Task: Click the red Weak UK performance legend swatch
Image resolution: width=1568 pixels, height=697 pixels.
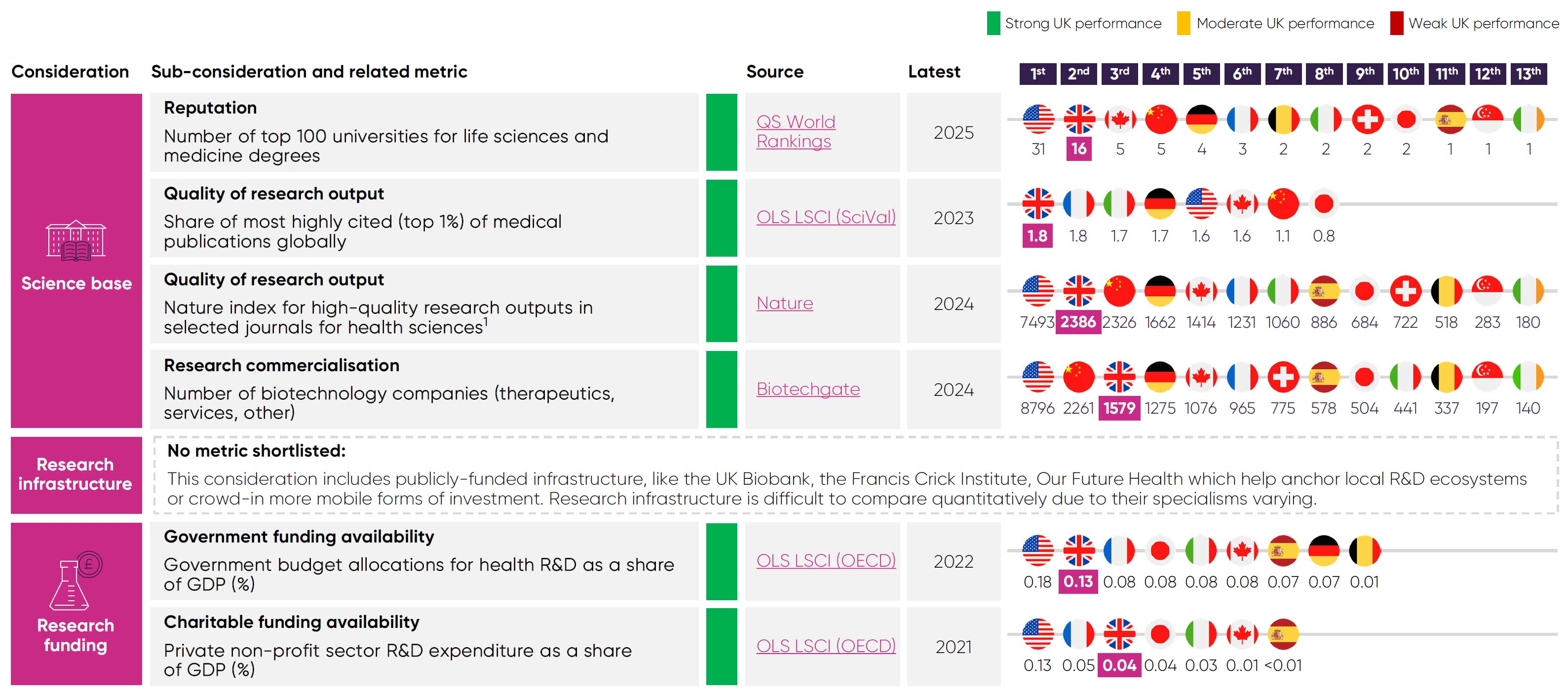Action: coord(1396,23)
